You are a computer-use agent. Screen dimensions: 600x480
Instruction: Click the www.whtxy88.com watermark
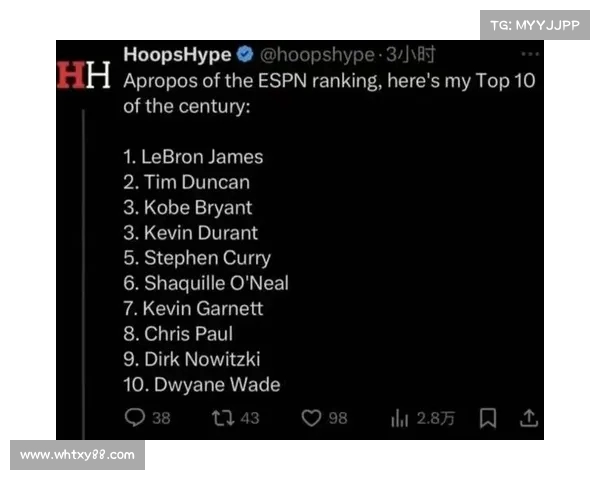tap(77, 455)
